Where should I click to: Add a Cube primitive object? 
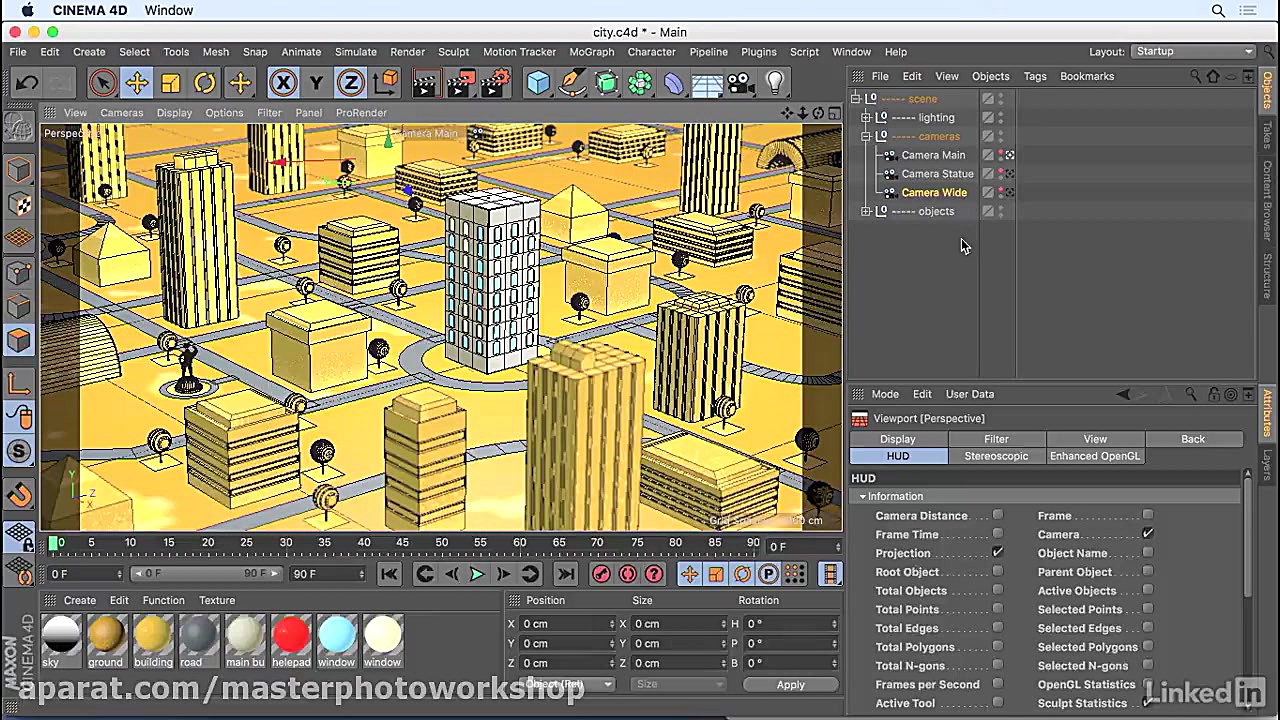[538, 83]
